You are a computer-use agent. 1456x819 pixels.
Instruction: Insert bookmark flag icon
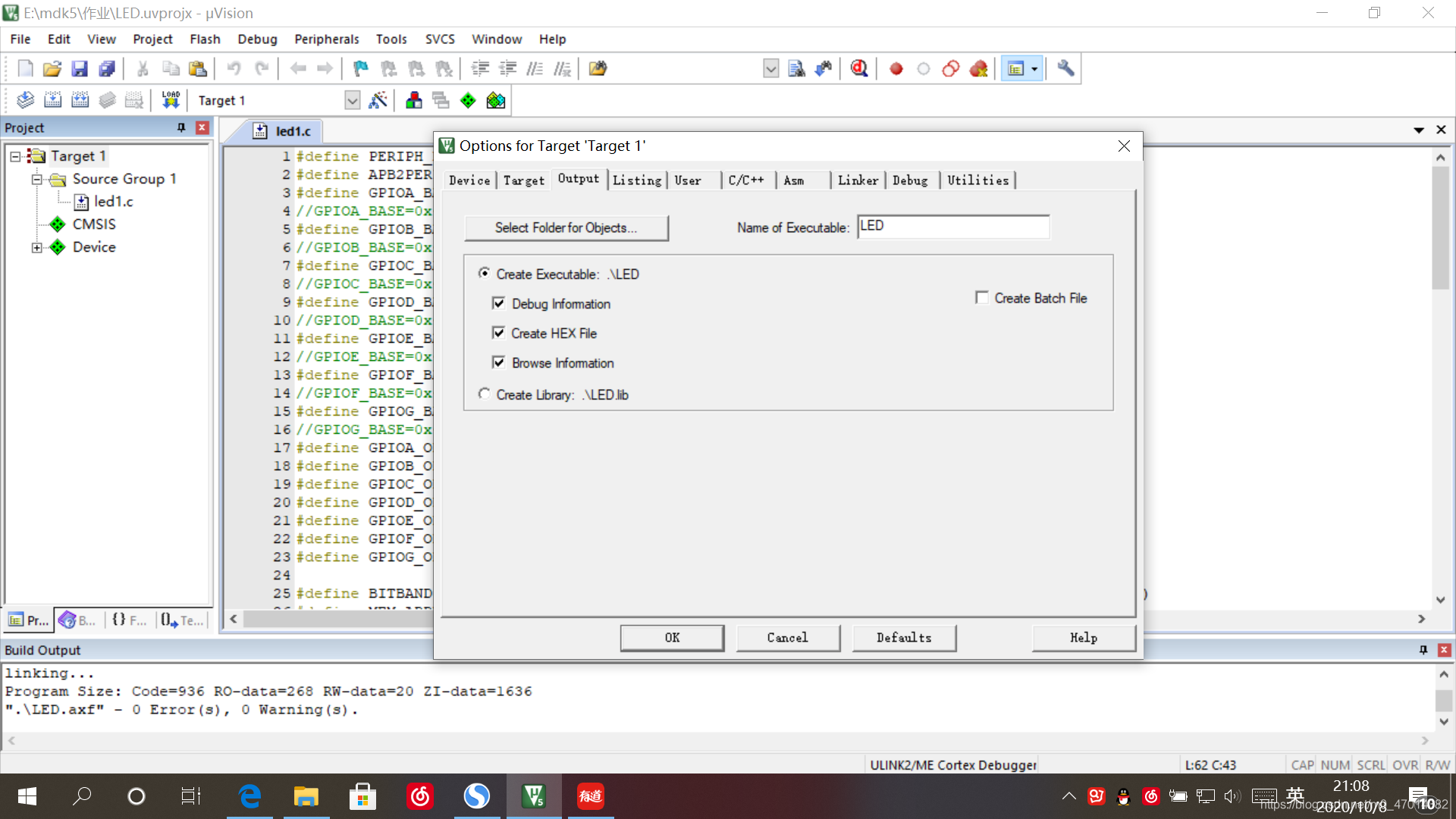[361, 69]
